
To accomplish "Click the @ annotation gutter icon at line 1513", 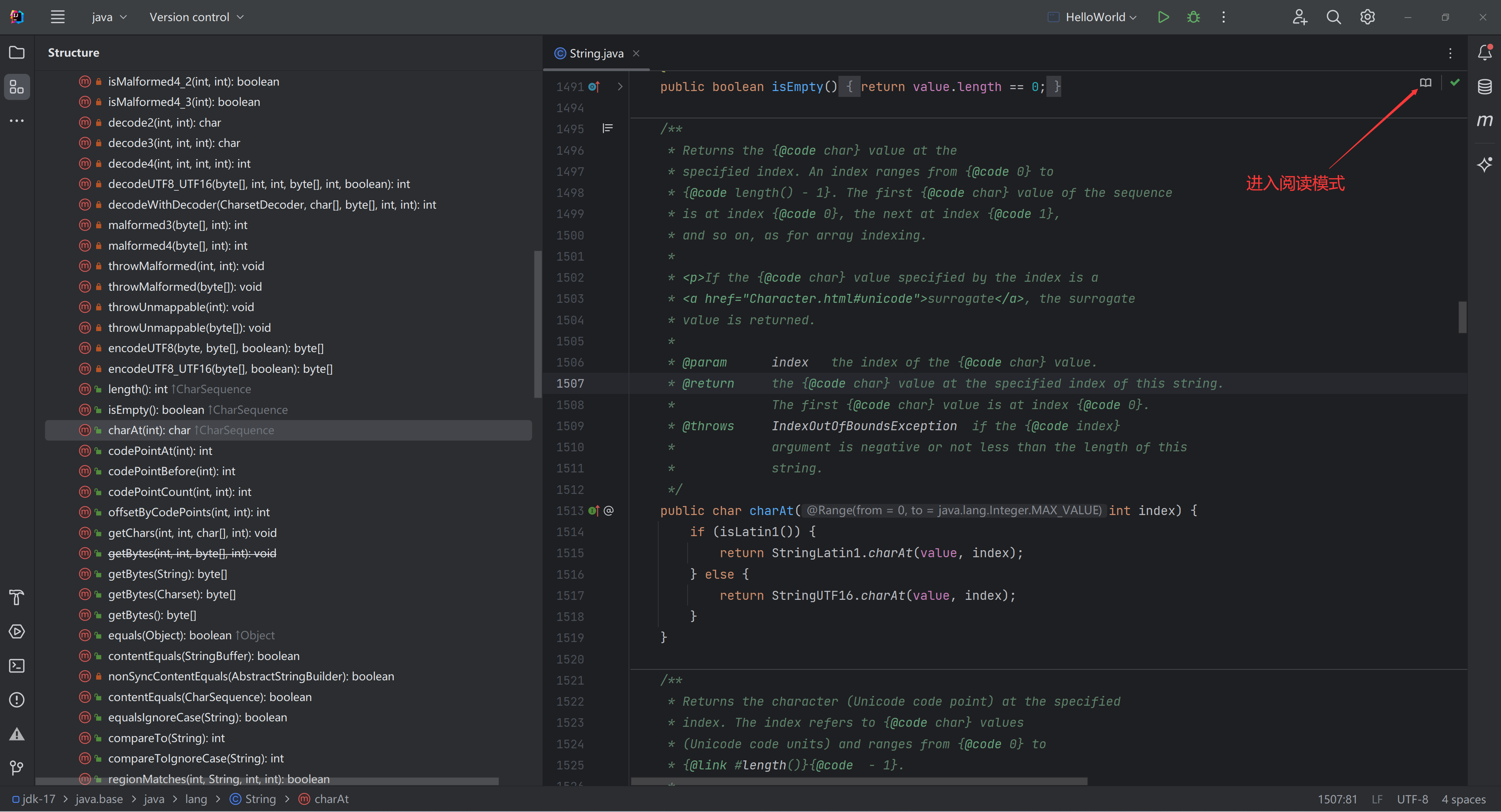I will coord(608,511).
